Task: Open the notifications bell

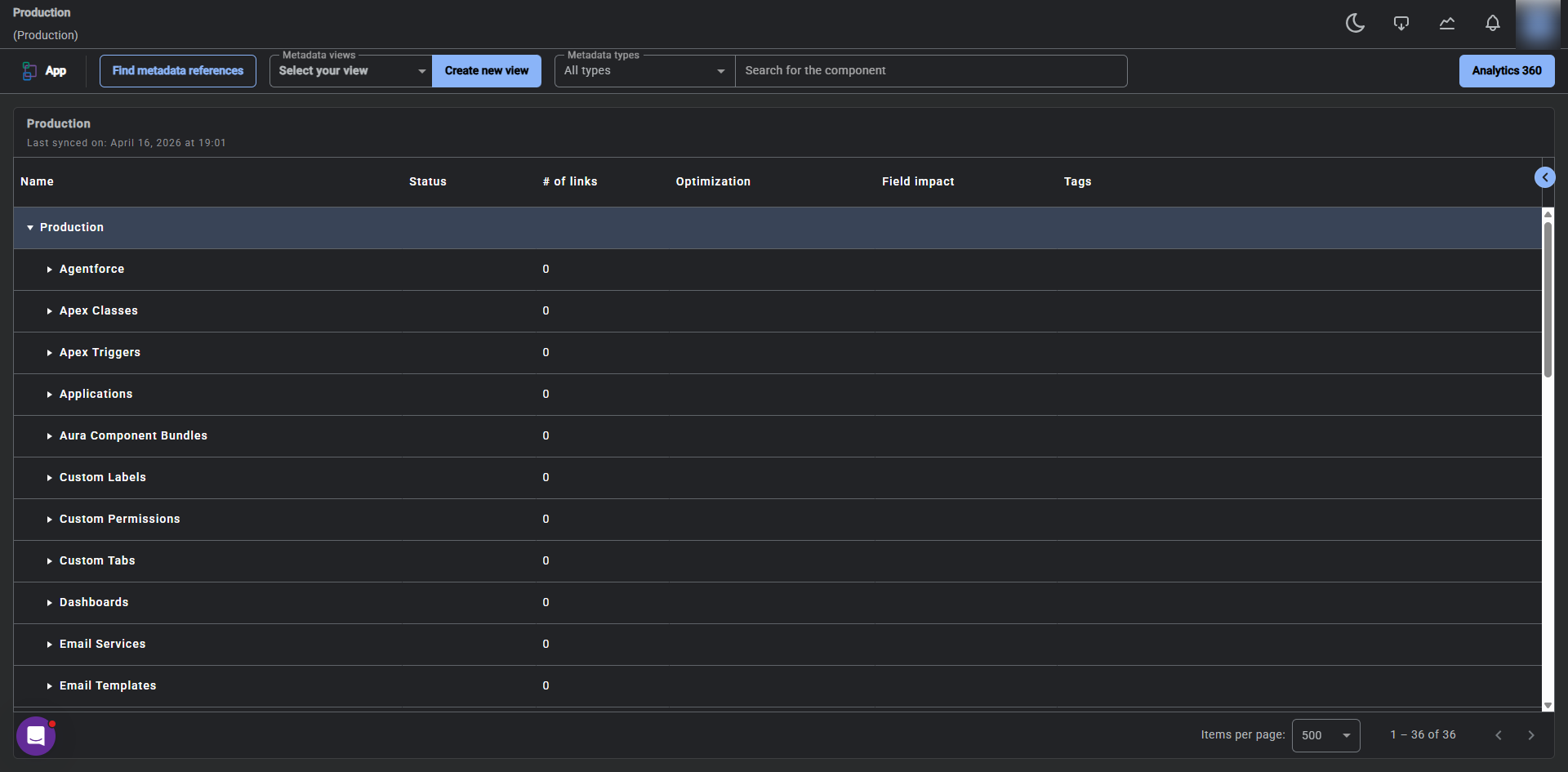Action: coord(1492,23)
